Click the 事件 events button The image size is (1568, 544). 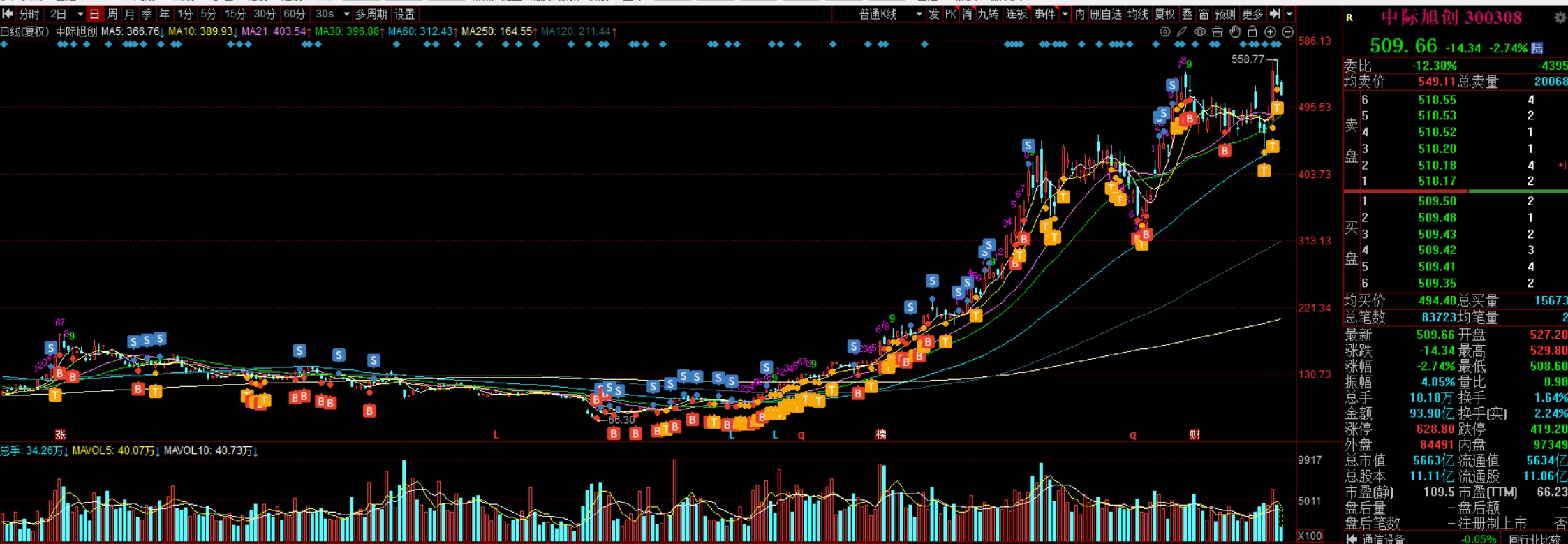click(x=1044, y=14)
